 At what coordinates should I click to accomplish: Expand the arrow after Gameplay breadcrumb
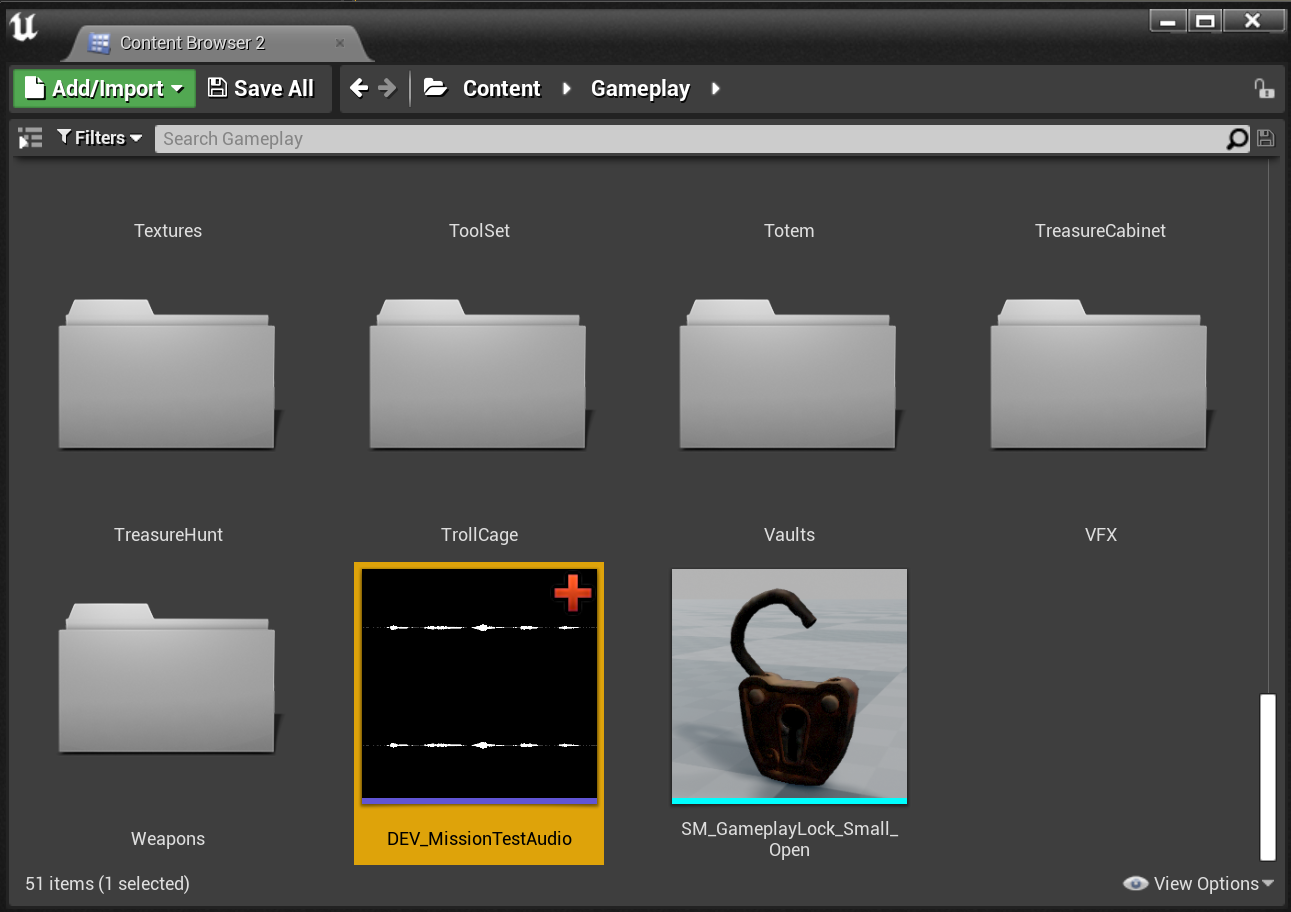pyautogui.click(x=716, y=88)
